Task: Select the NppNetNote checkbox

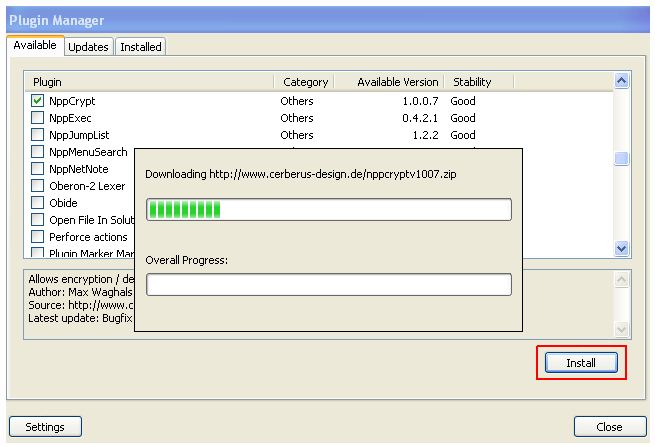Action: click(38, 169)
